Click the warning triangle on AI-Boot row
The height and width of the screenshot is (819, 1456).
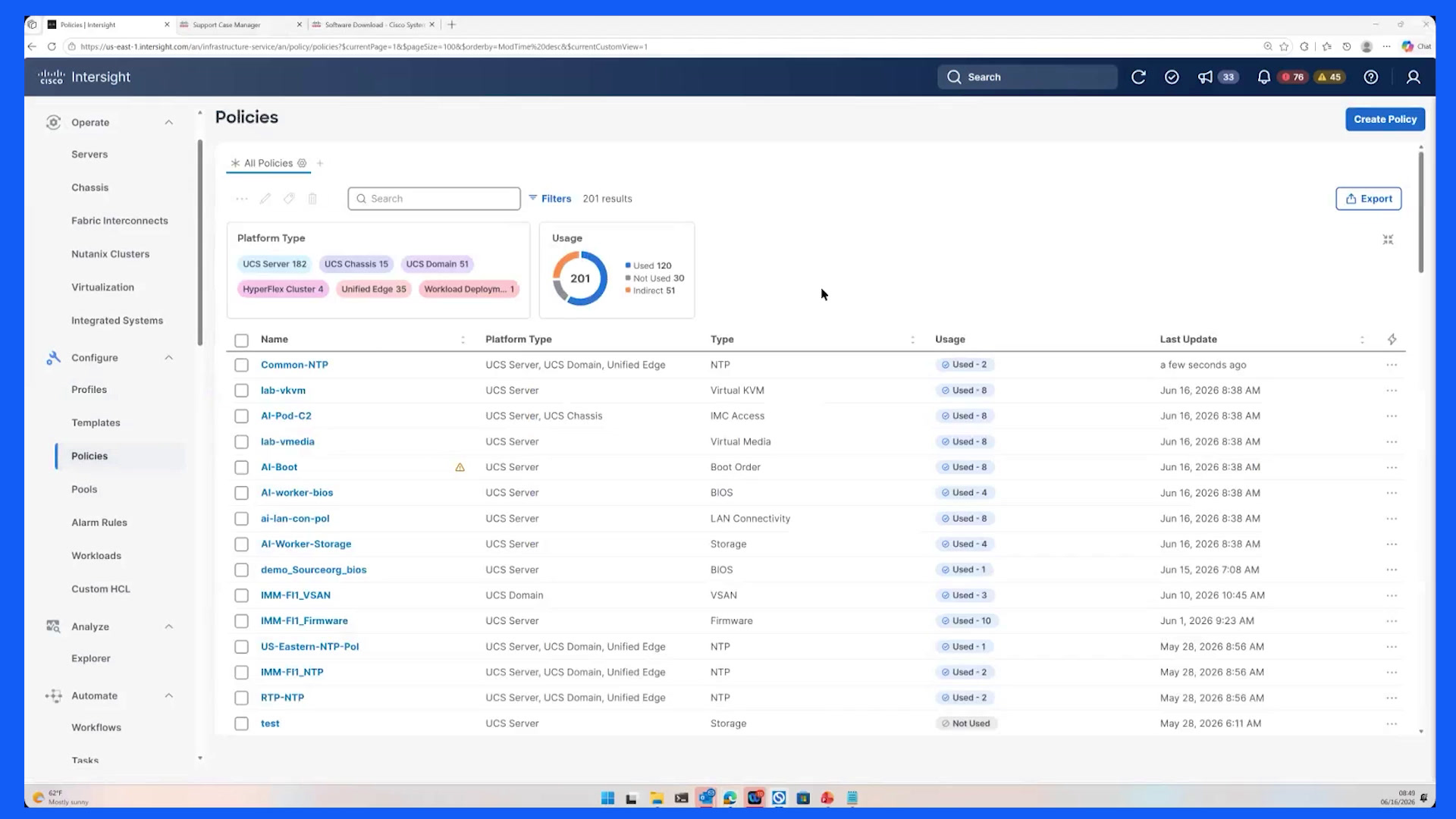(x=460, y=467)
